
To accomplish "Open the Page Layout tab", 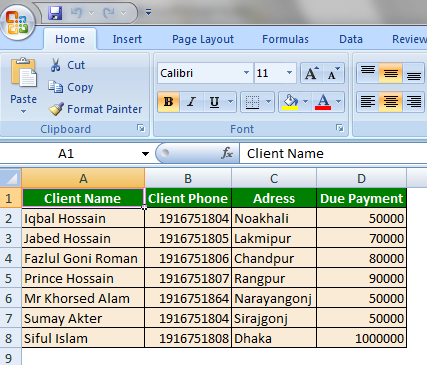I will [x=203, y=39].
